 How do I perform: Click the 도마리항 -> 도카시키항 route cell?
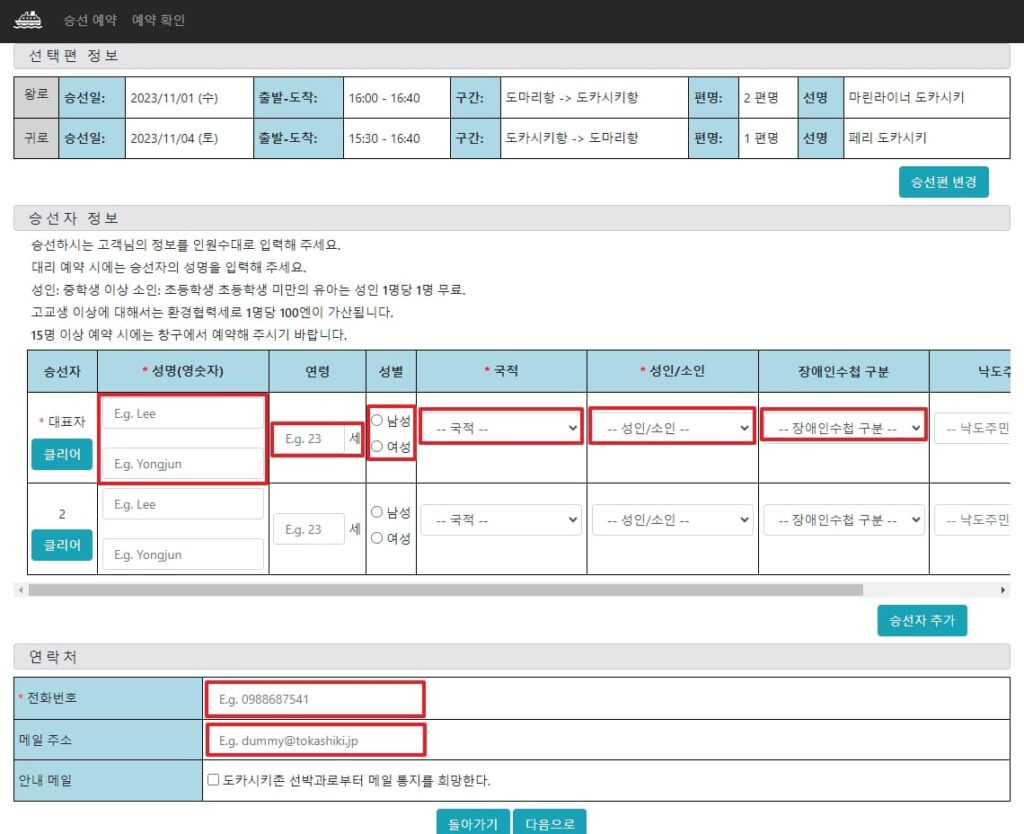coord(594,98)
